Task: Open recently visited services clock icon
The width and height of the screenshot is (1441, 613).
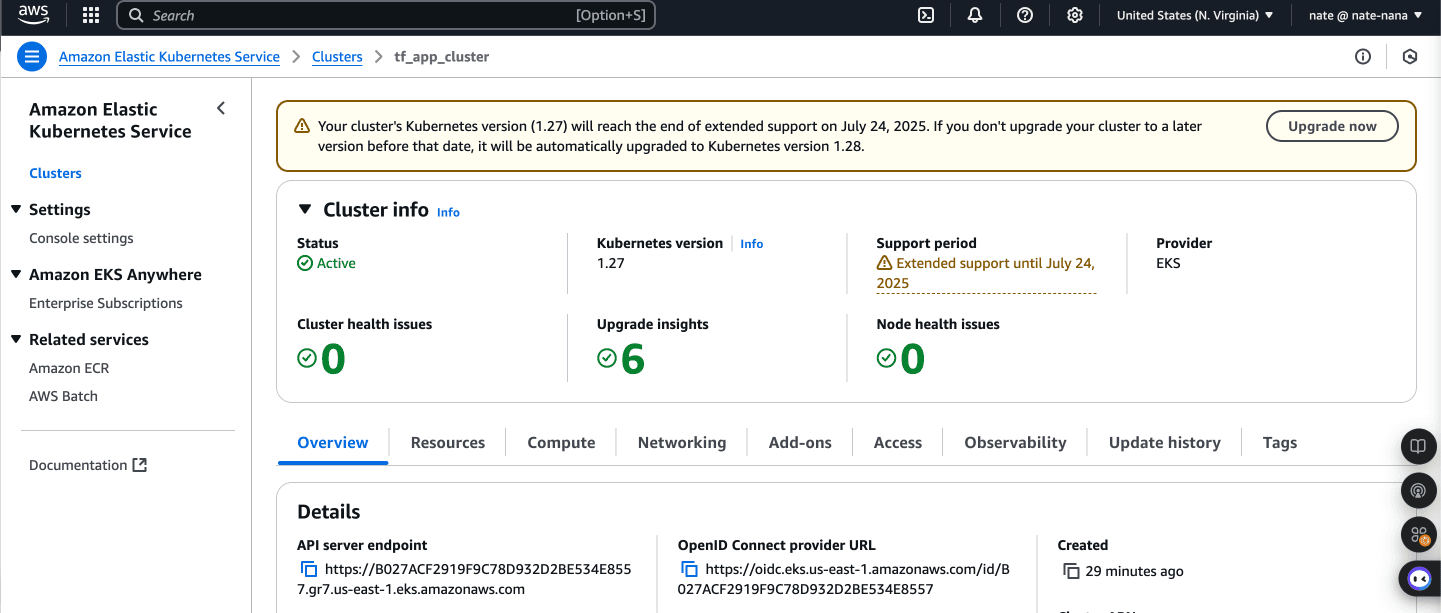Action: tap(1410, 57)
